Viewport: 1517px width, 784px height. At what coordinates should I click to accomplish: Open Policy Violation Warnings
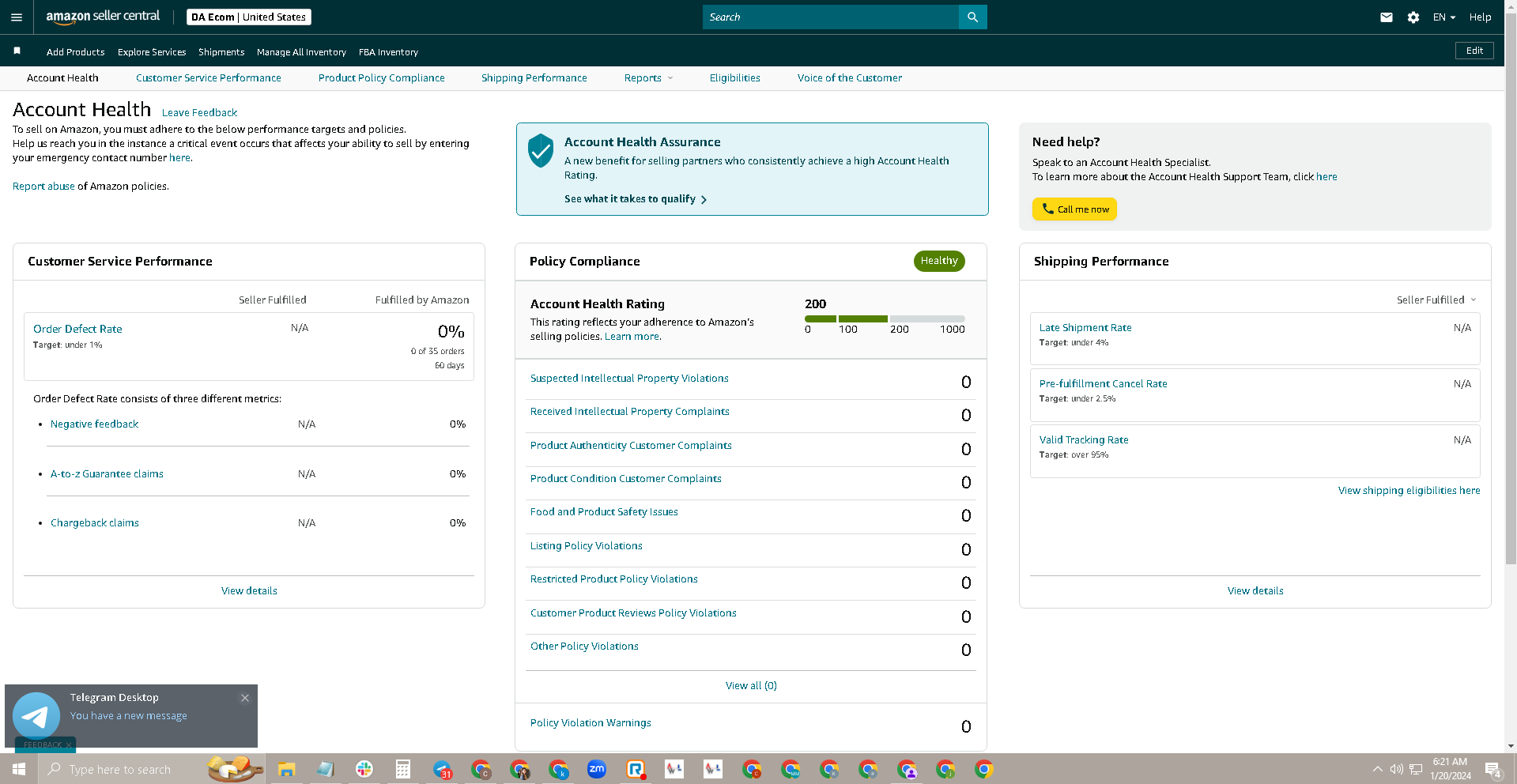pyautogui.click(x=591, y=722)
